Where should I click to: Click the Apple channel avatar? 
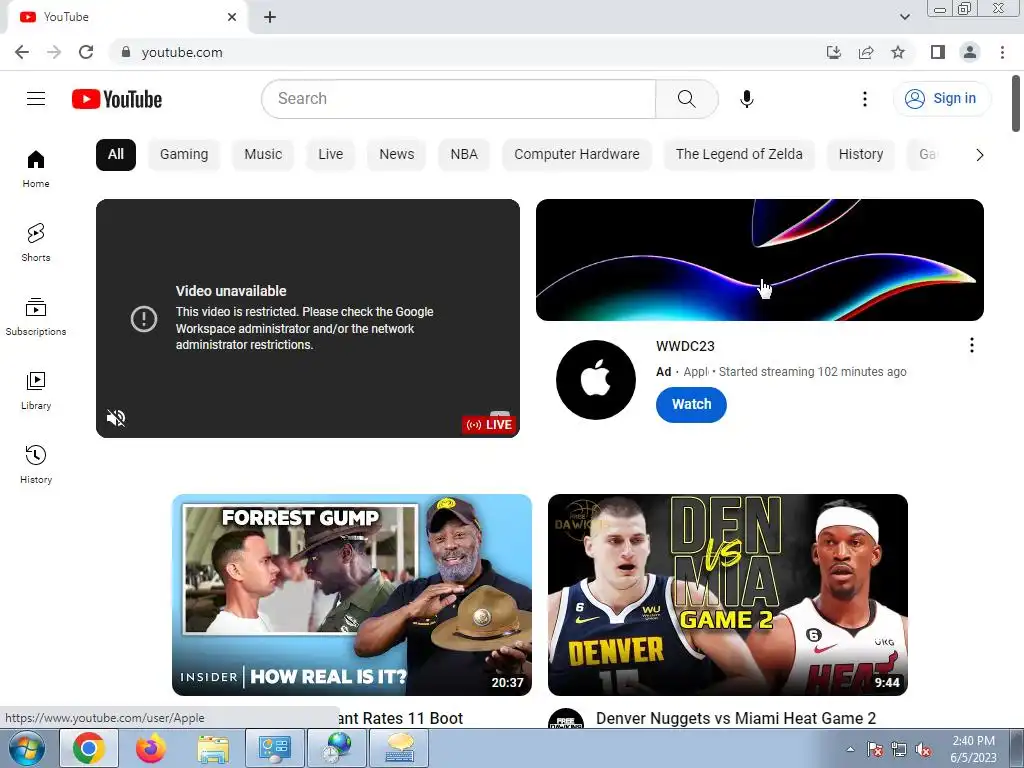(x=596, y=379)
